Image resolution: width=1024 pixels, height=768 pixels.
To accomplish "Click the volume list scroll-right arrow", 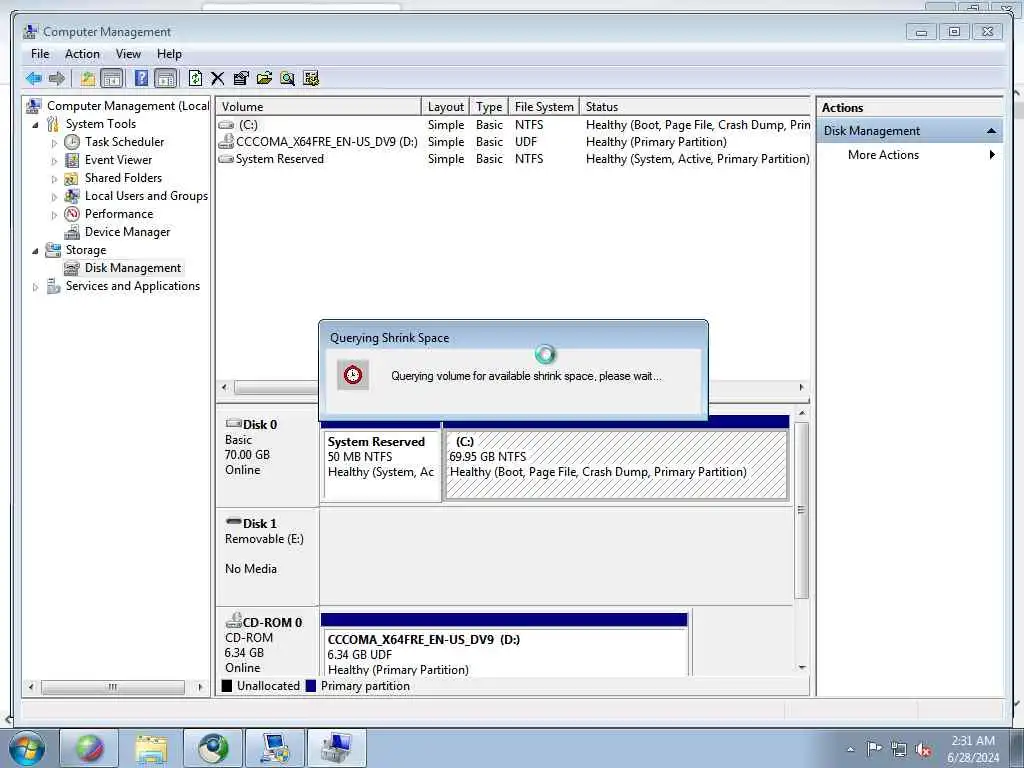I will pyautogui.click(x=801, y=387).
